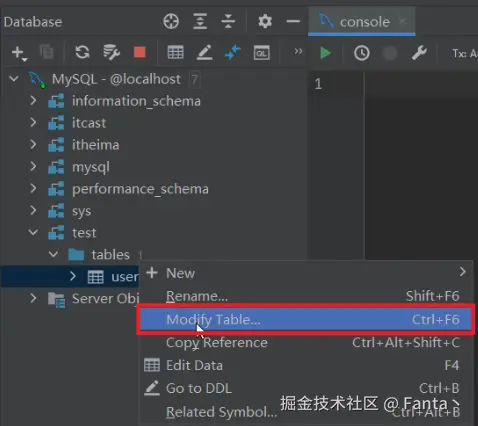Open the New submenu in context menu

[306, 273]
